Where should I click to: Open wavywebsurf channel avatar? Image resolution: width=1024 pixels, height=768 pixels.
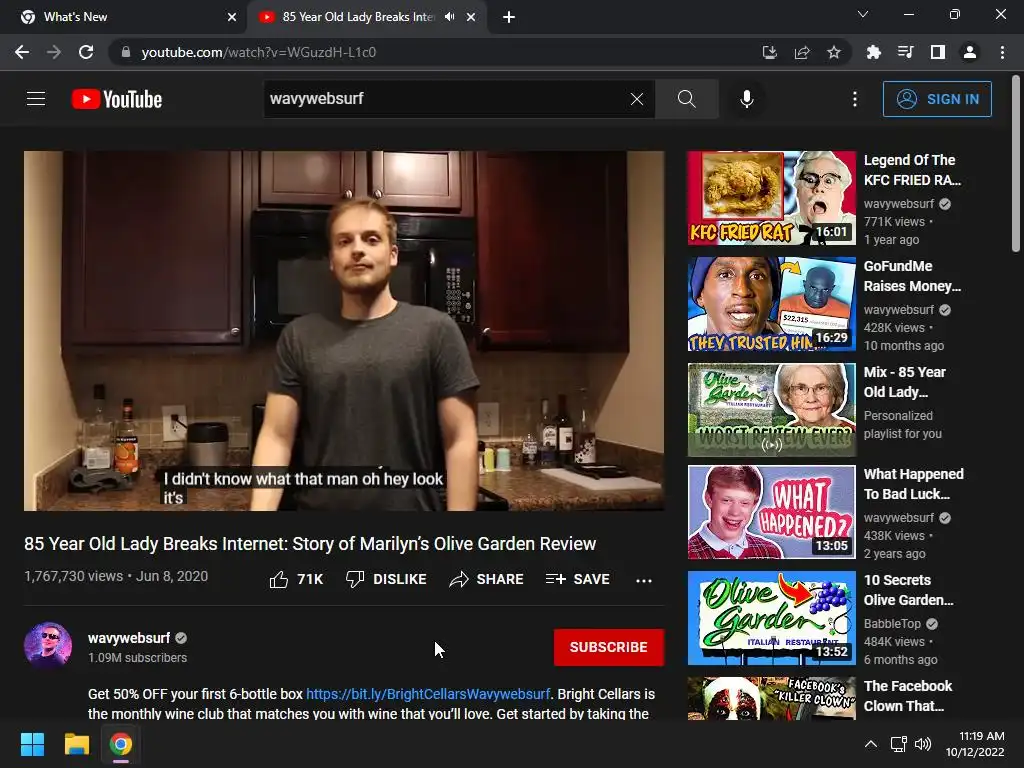pos(48,646)
